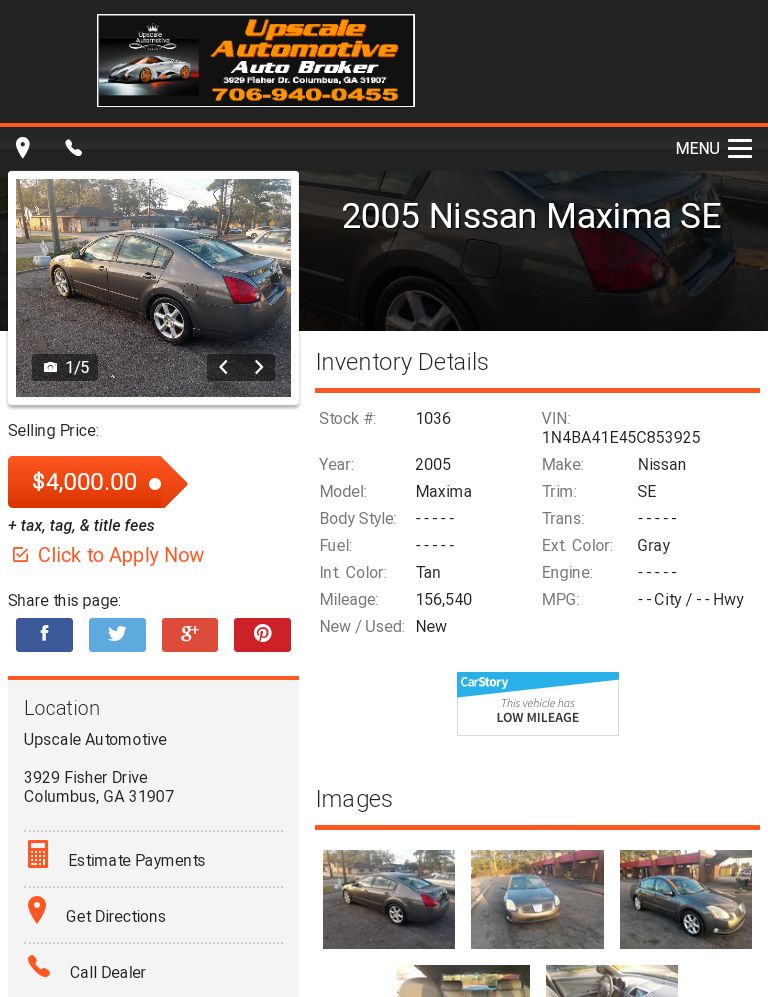Show previous photo with left arrow
Screen dimensions: 768x997
pyautogui.click(x=223, y=367)
